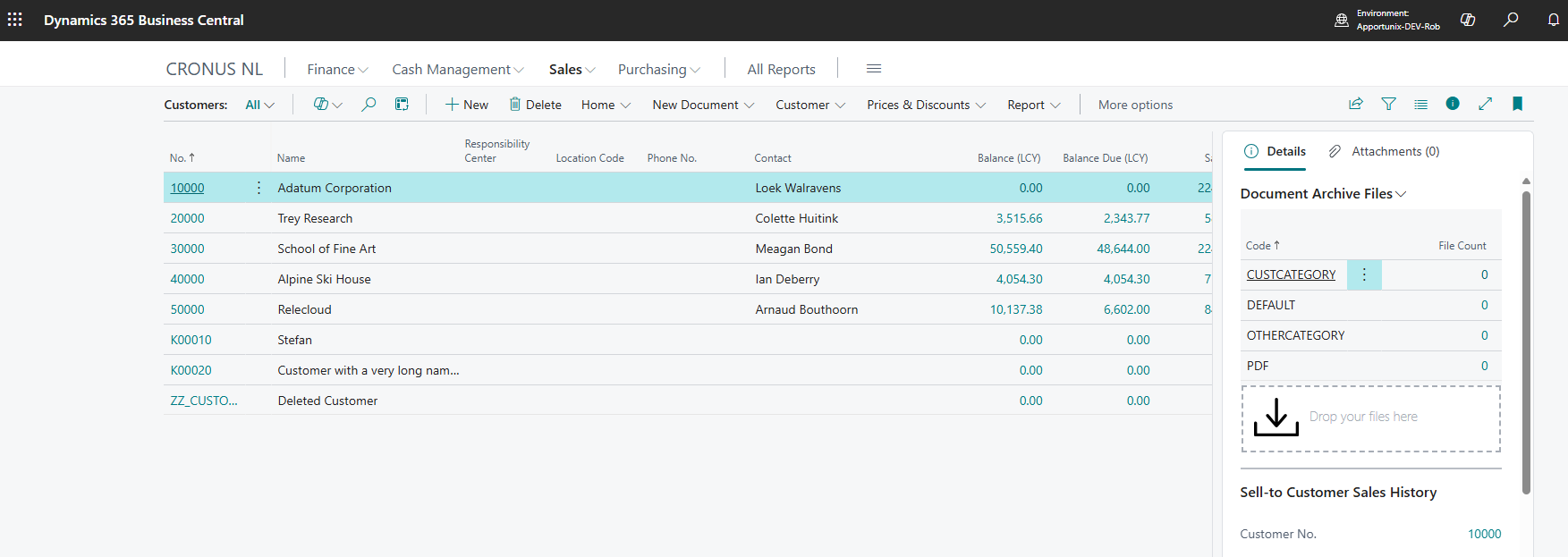Open the CUSTCATEGORY archive code link
1568x557 pixels.
(1291, 274)
